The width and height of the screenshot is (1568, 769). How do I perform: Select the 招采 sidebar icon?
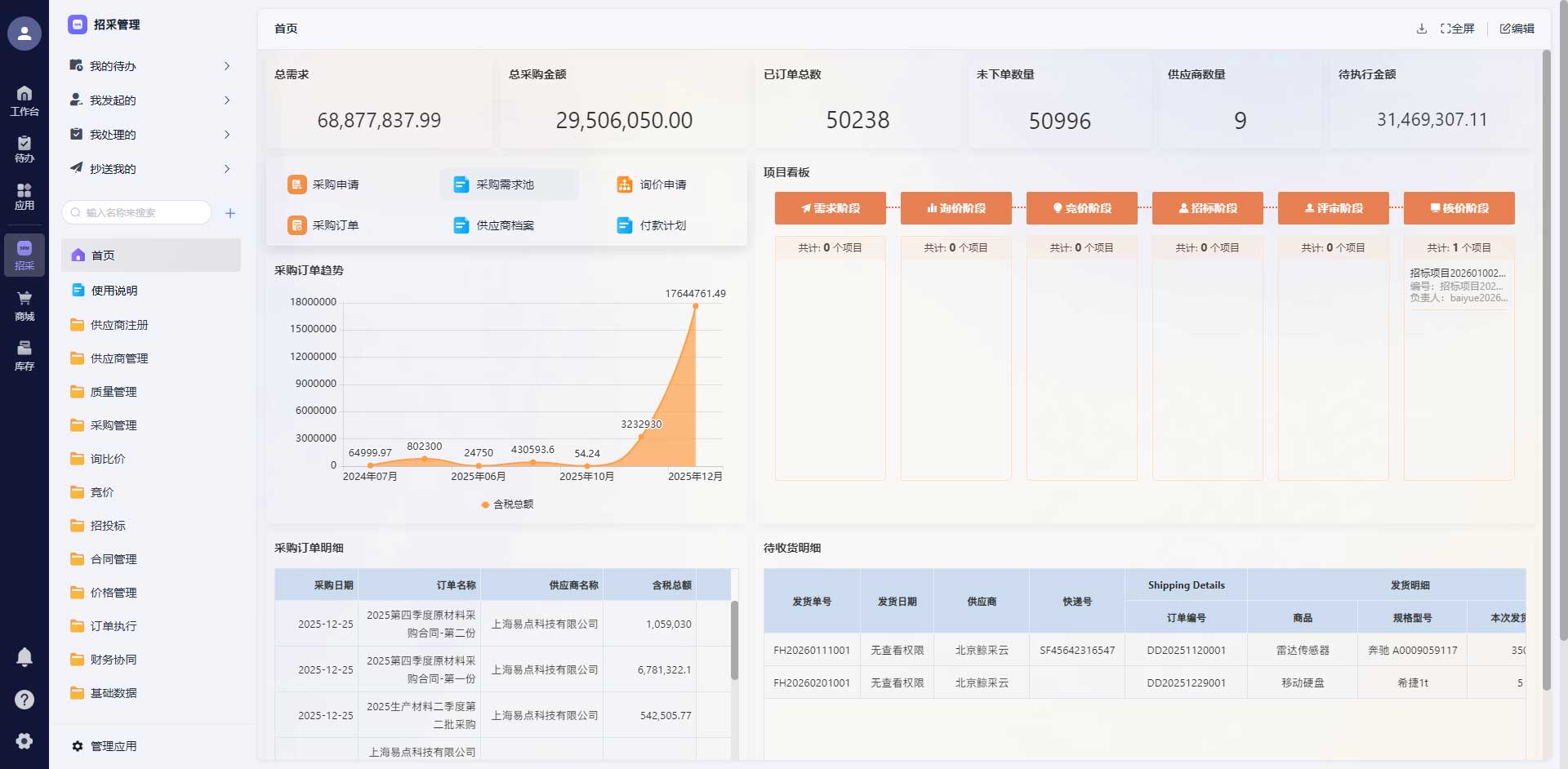[24, 255]
